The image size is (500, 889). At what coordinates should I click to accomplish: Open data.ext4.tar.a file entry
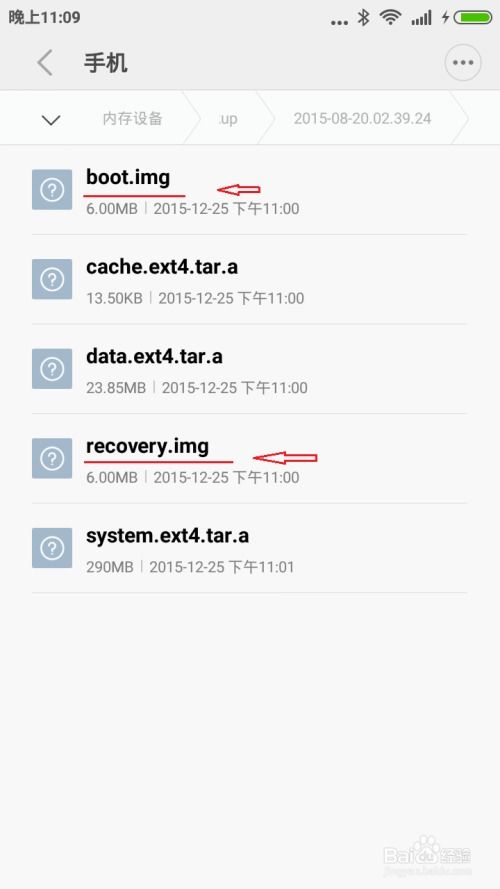pos(249,369)
